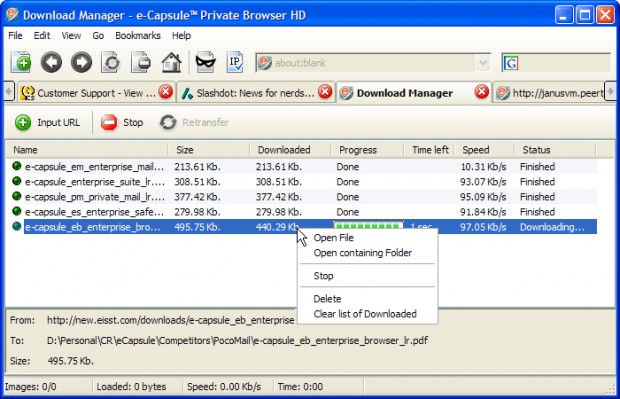This screenshot has height=399, width=620.
Task: Open the File menu
Action: tap(15, 36)
